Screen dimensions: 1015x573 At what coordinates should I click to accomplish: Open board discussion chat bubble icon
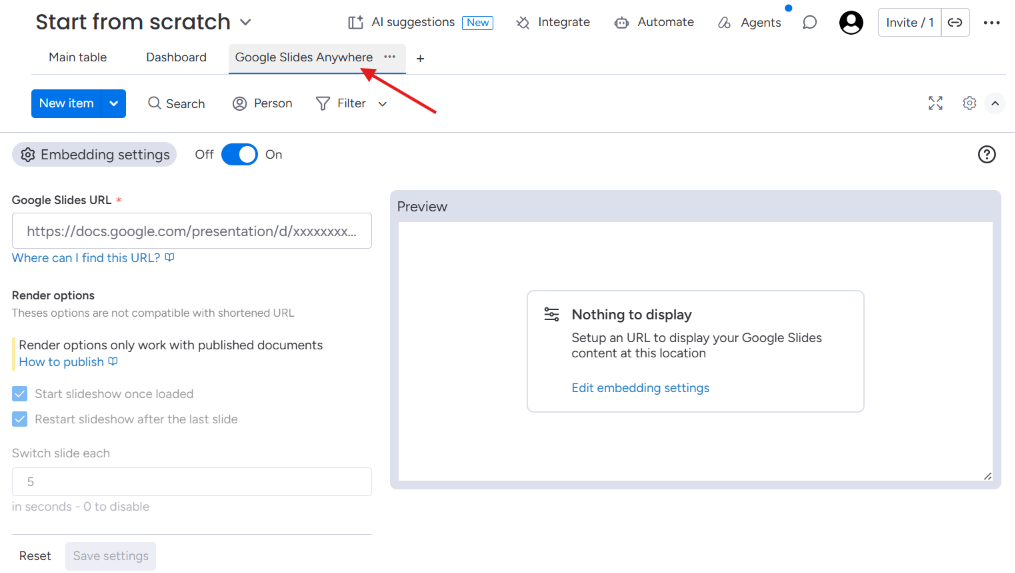809,23
